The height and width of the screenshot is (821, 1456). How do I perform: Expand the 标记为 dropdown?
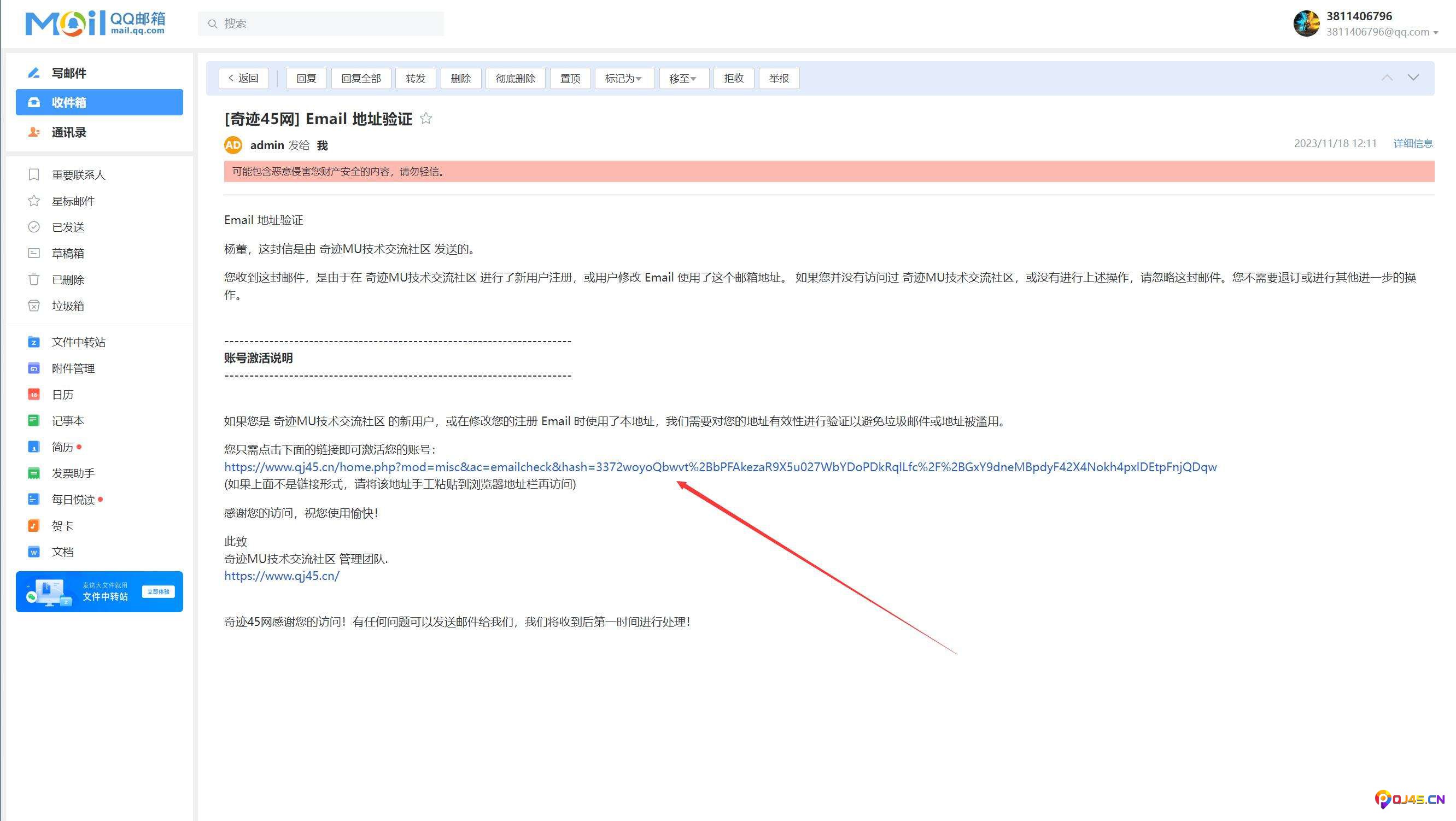click(x=624, y=79)
